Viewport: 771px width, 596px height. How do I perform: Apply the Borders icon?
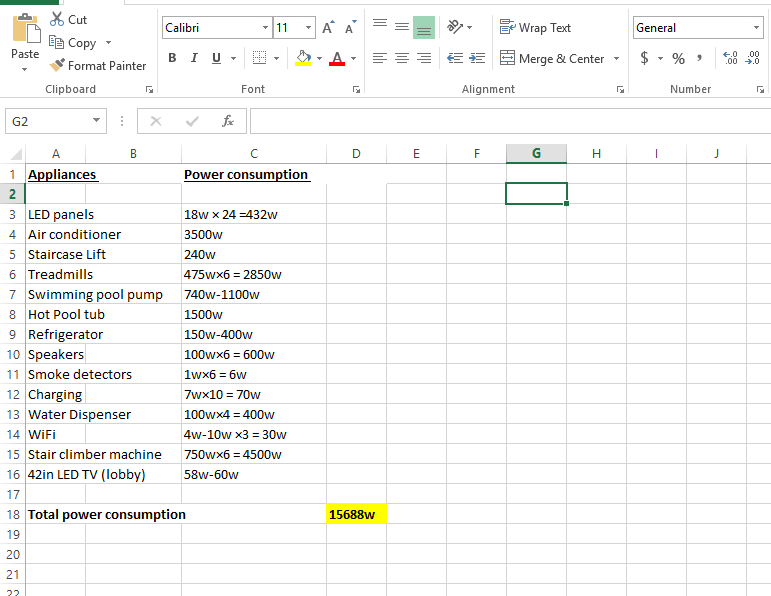click(259, 58)
